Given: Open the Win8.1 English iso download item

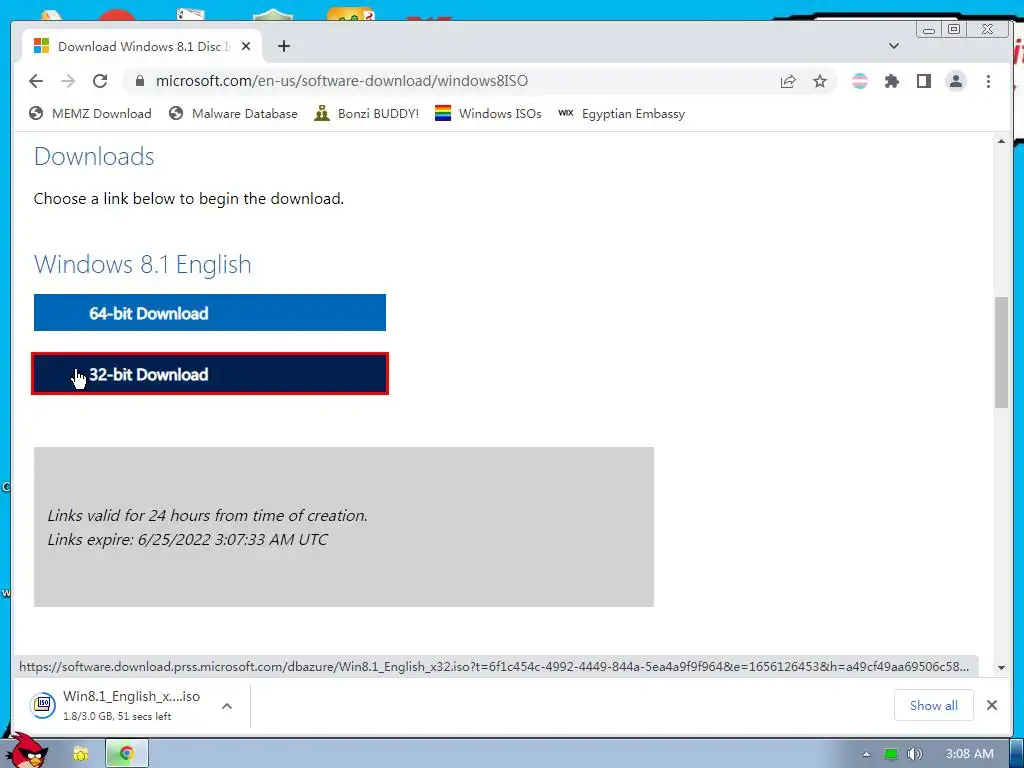Looking at the screenshot, I should click(118, 705).
